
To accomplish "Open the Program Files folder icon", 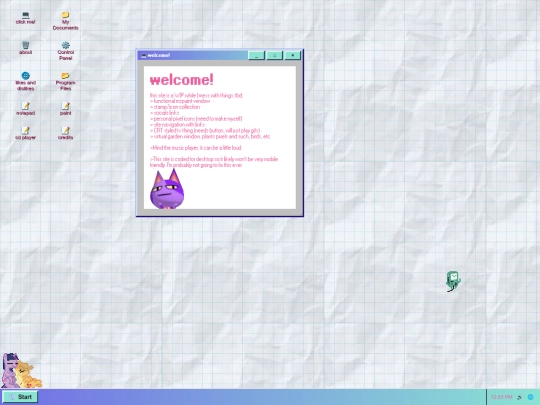I will click(x=65, y=81).
